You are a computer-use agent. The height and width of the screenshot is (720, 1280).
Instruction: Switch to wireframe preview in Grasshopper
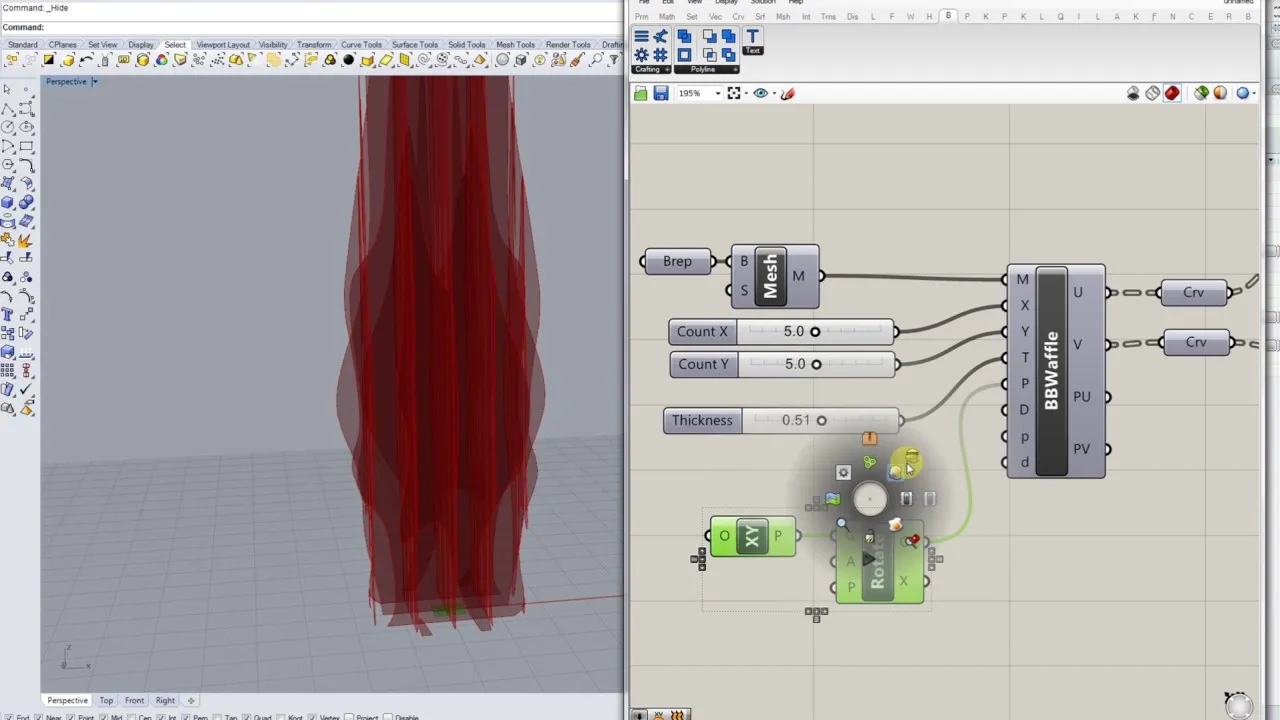tap(1153, 93)
